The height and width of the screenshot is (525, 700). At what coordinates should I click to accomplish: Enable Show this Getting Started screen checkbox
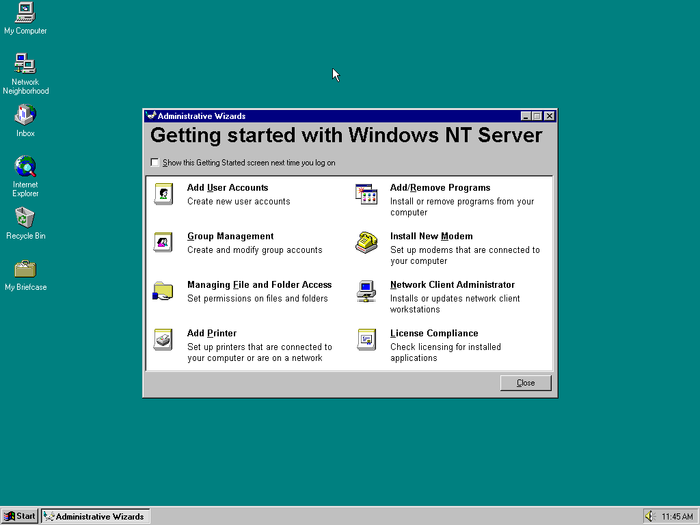[x=154, y=162]
